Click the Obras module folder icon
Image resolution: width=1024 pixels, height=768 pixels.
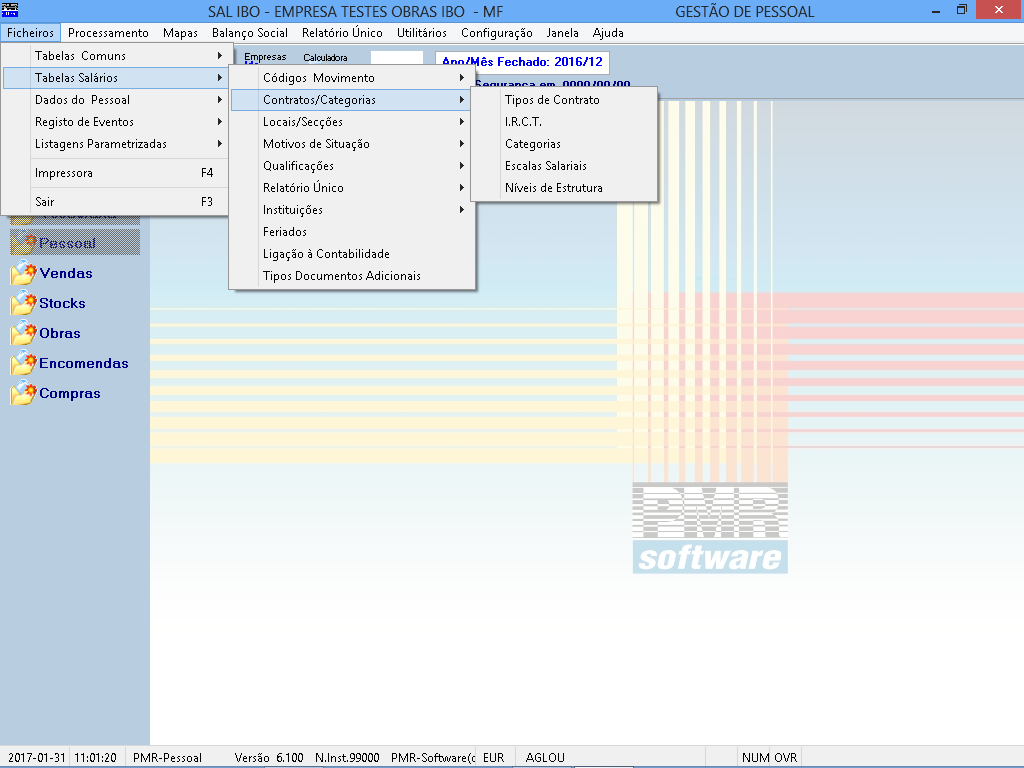[x=23, y=334]
